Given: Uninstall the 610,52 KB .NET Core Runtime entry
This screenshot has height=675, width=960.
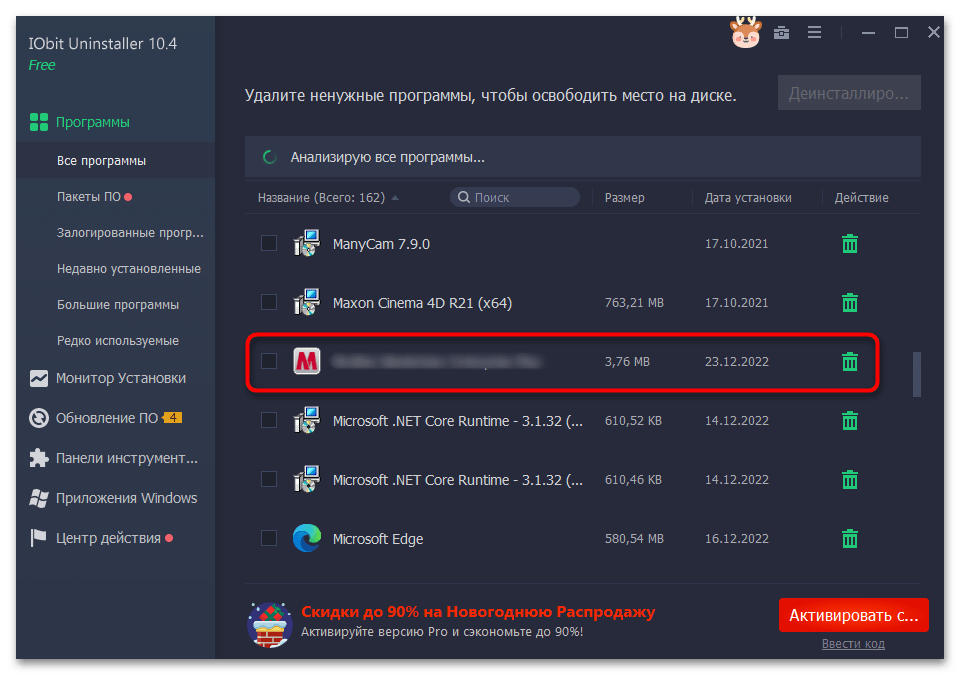Looking at the screenshot, I should pyautogui.click(x=849, y=421).
